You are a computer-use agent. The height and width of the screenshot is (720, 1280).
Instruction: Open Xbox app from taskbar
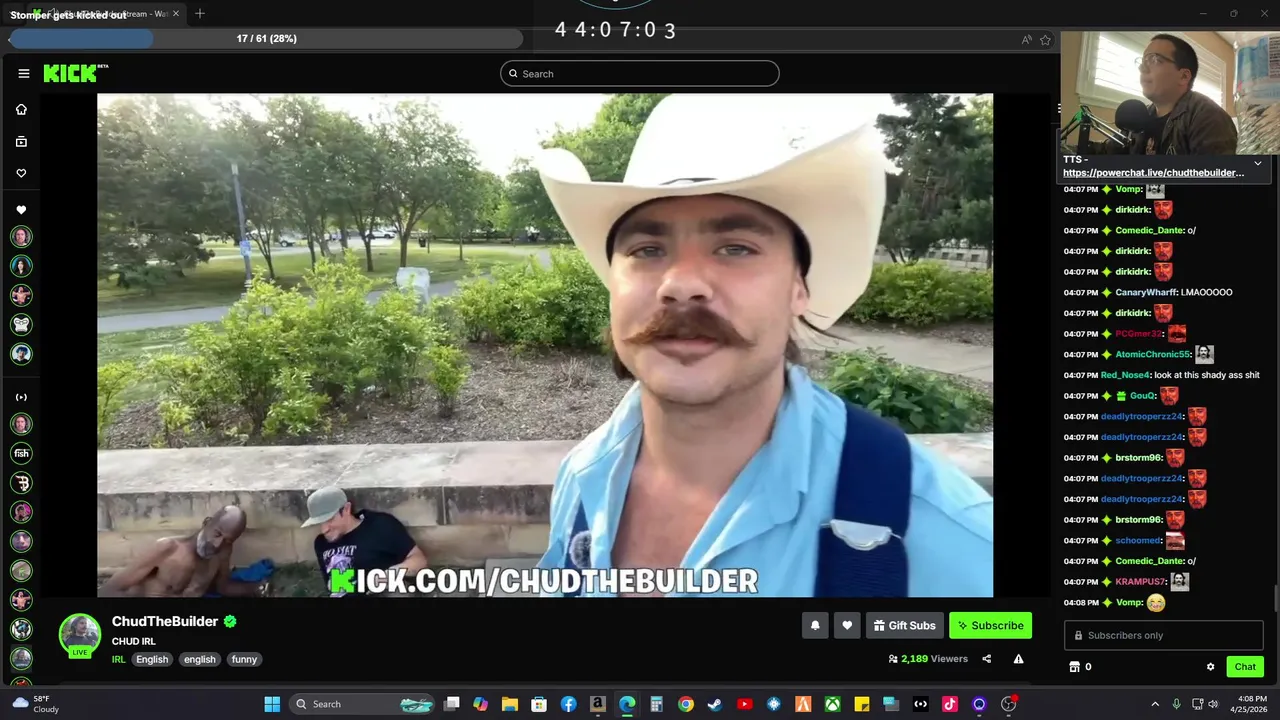[832, 704]
